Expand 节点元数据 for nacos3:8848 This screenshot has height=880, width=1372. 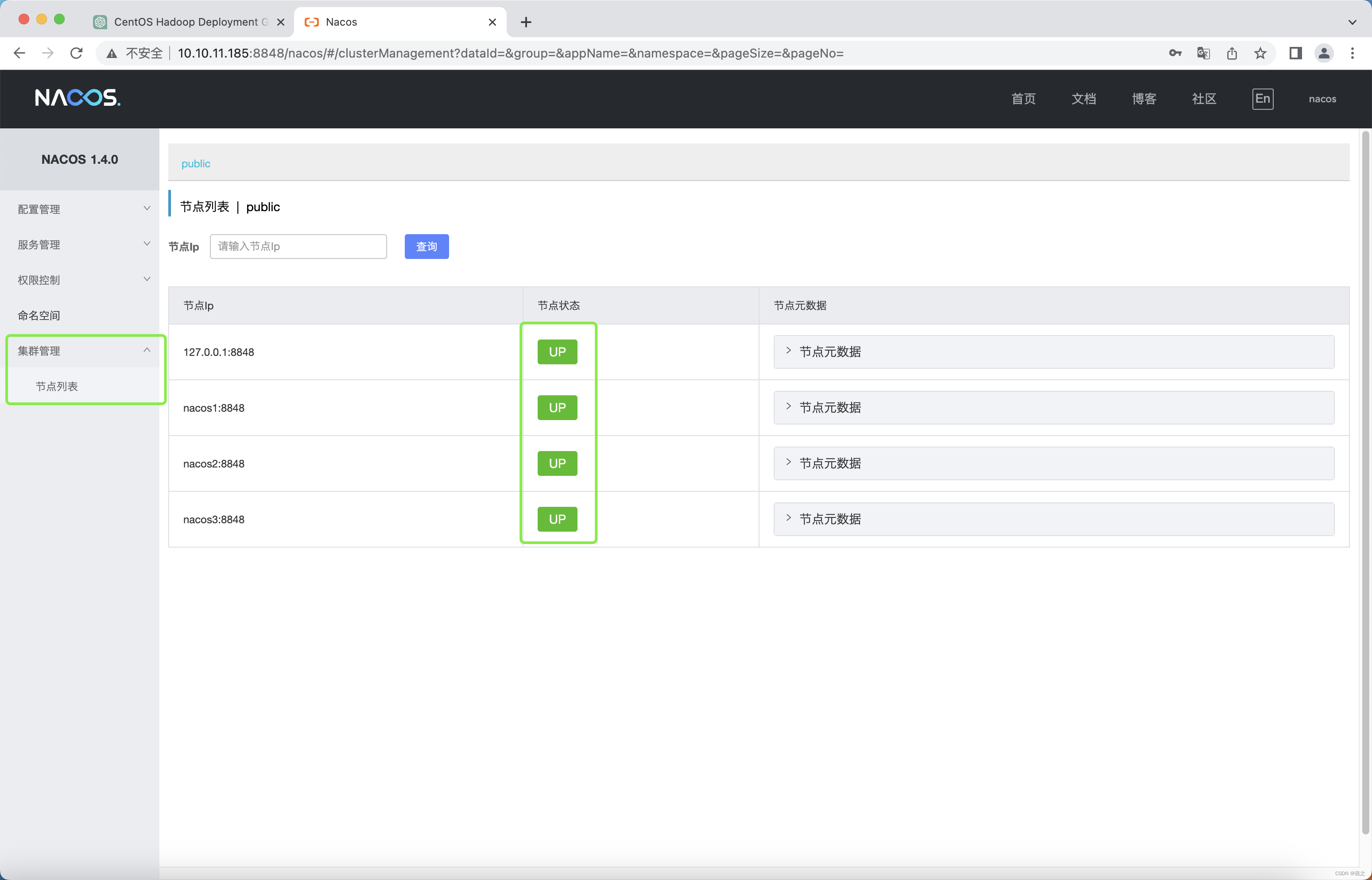coord(1054,519)
